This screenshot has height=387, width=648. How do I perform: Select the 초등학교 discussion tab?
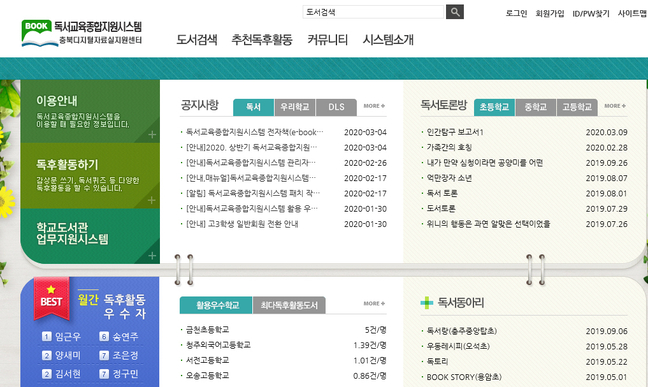tap(494, 107)
